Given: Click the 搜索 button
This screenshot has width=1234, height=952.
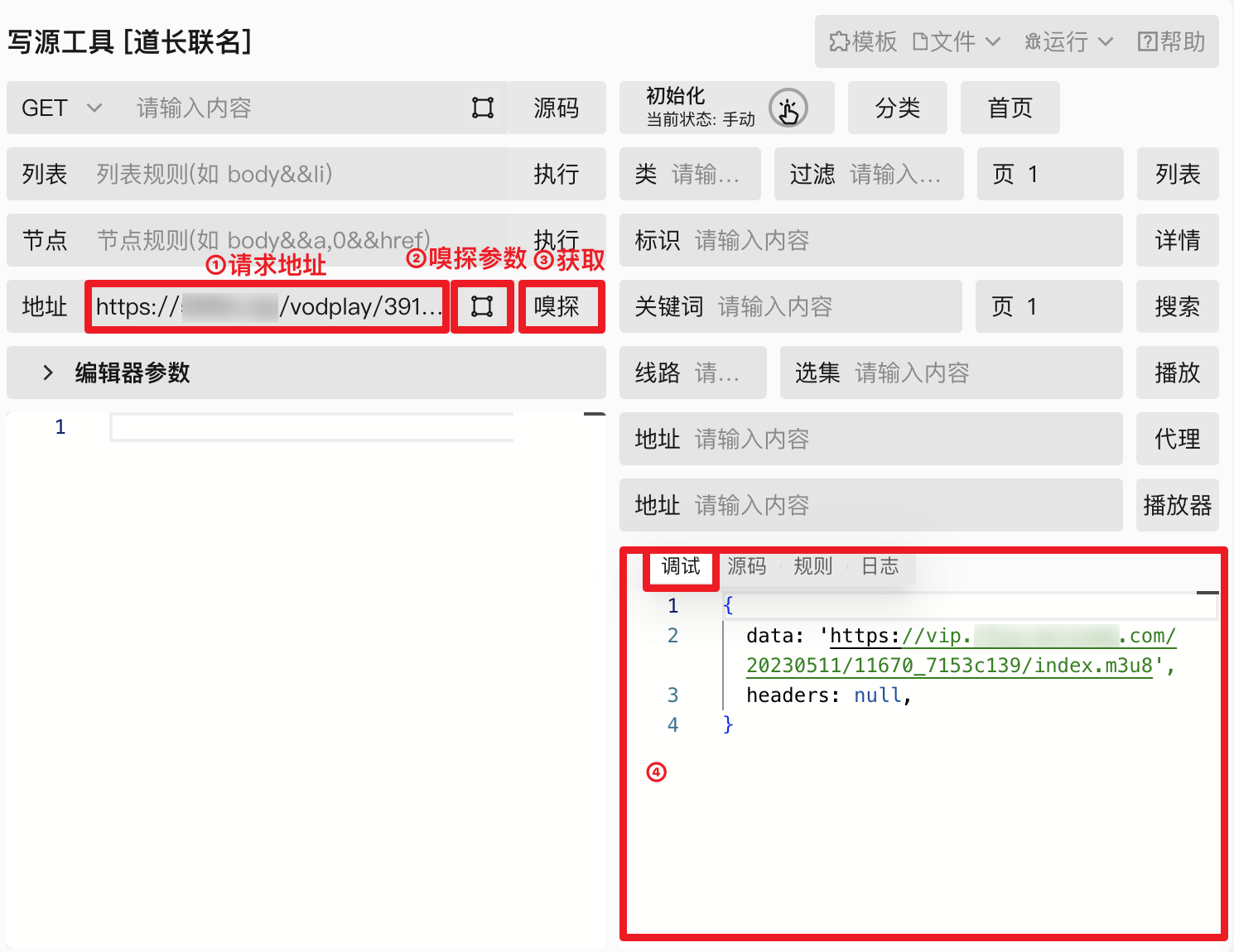Looking at the screenshot, I should (x=1178, y=306).
